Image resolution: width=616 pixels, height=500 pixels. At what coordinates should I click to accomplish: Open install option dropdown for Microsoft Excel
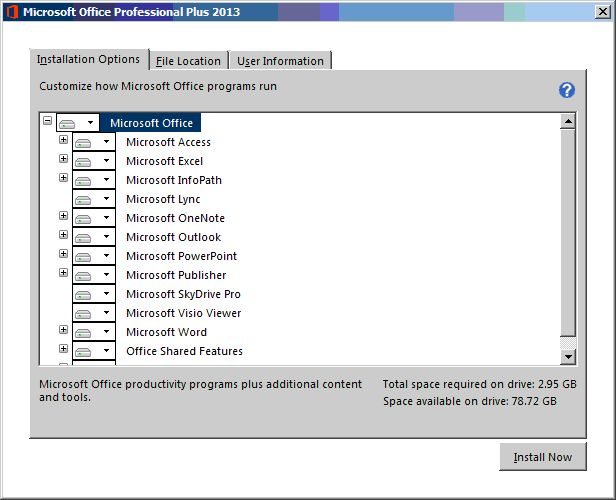(94, 161)
